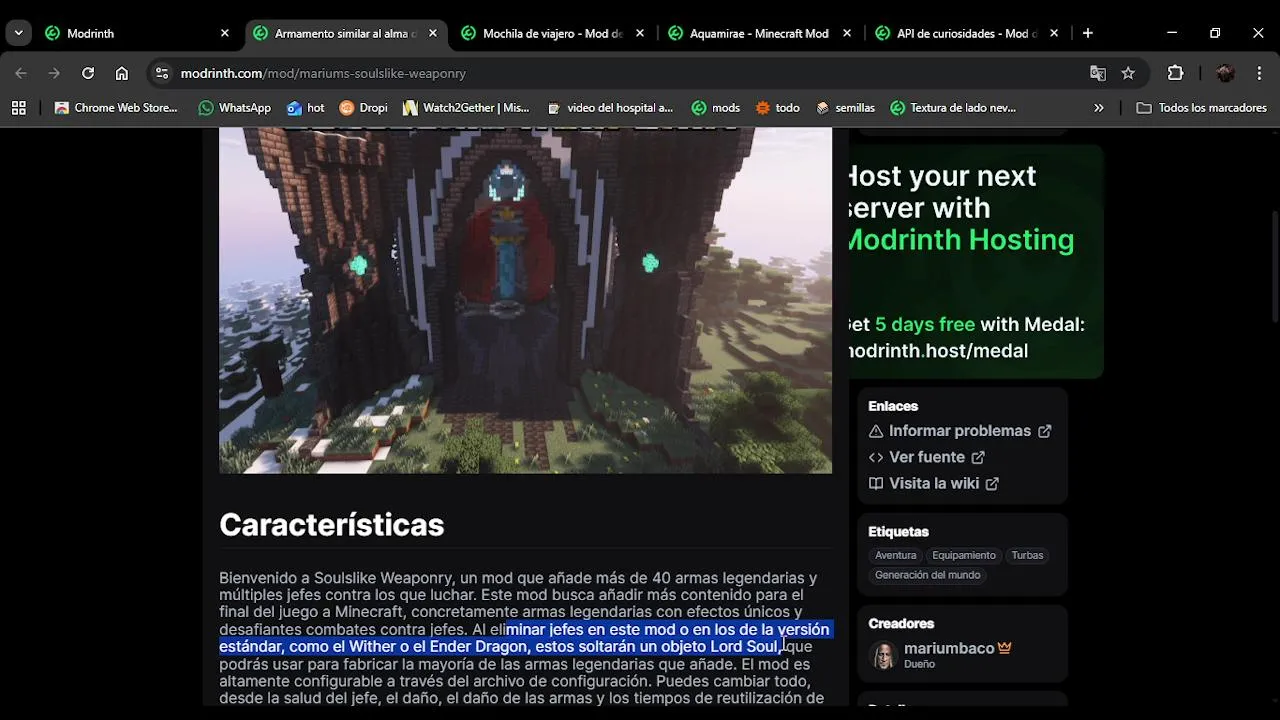1280x720 pixels.
Task: Select the Turbas tag
Action: (1027, 555)
